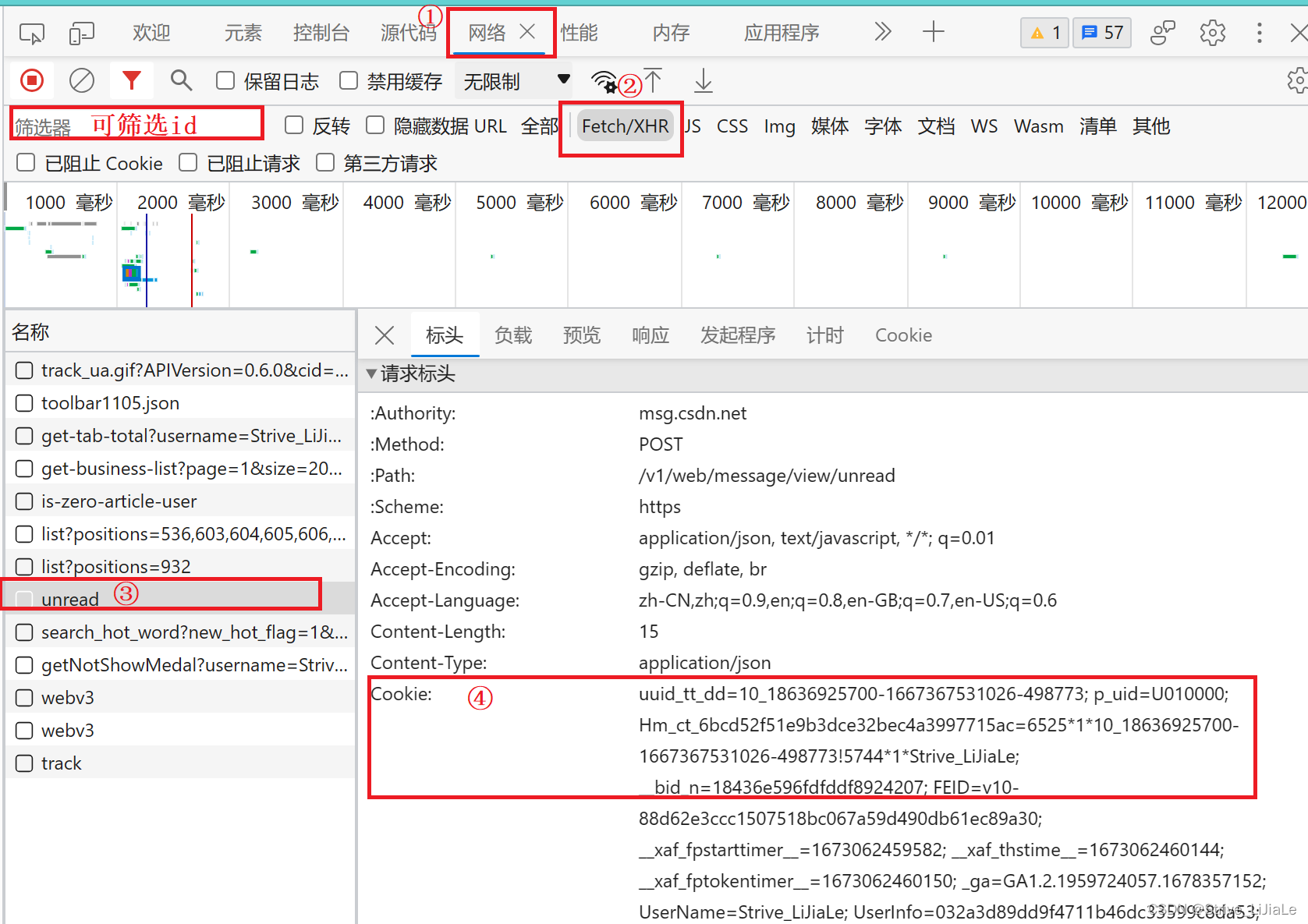
Task: Open the 欢迎 tab
Action: tap(151, 33)
